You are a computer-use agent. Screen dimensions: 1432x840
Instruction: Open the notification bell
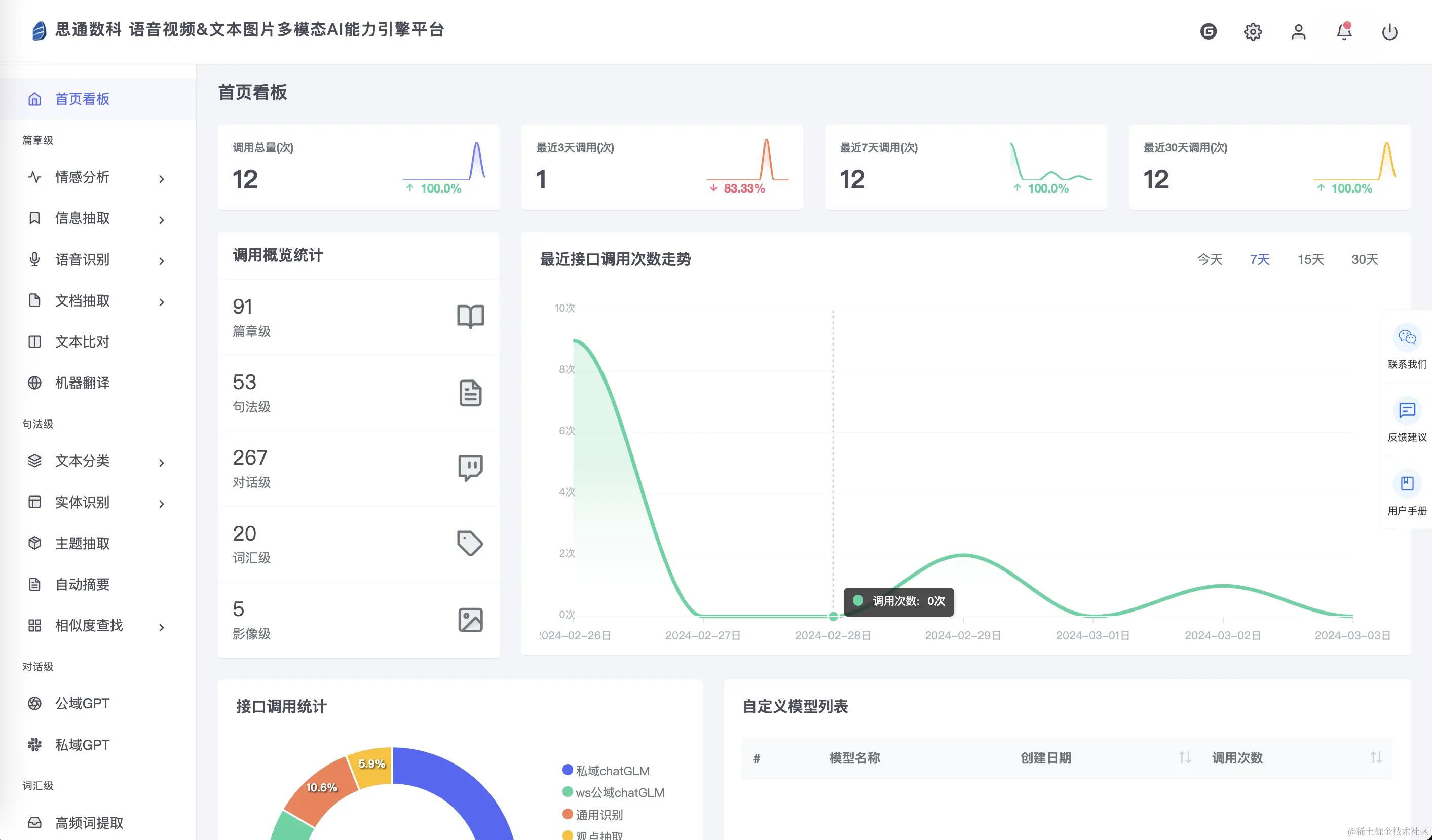tap(1343, 32)
